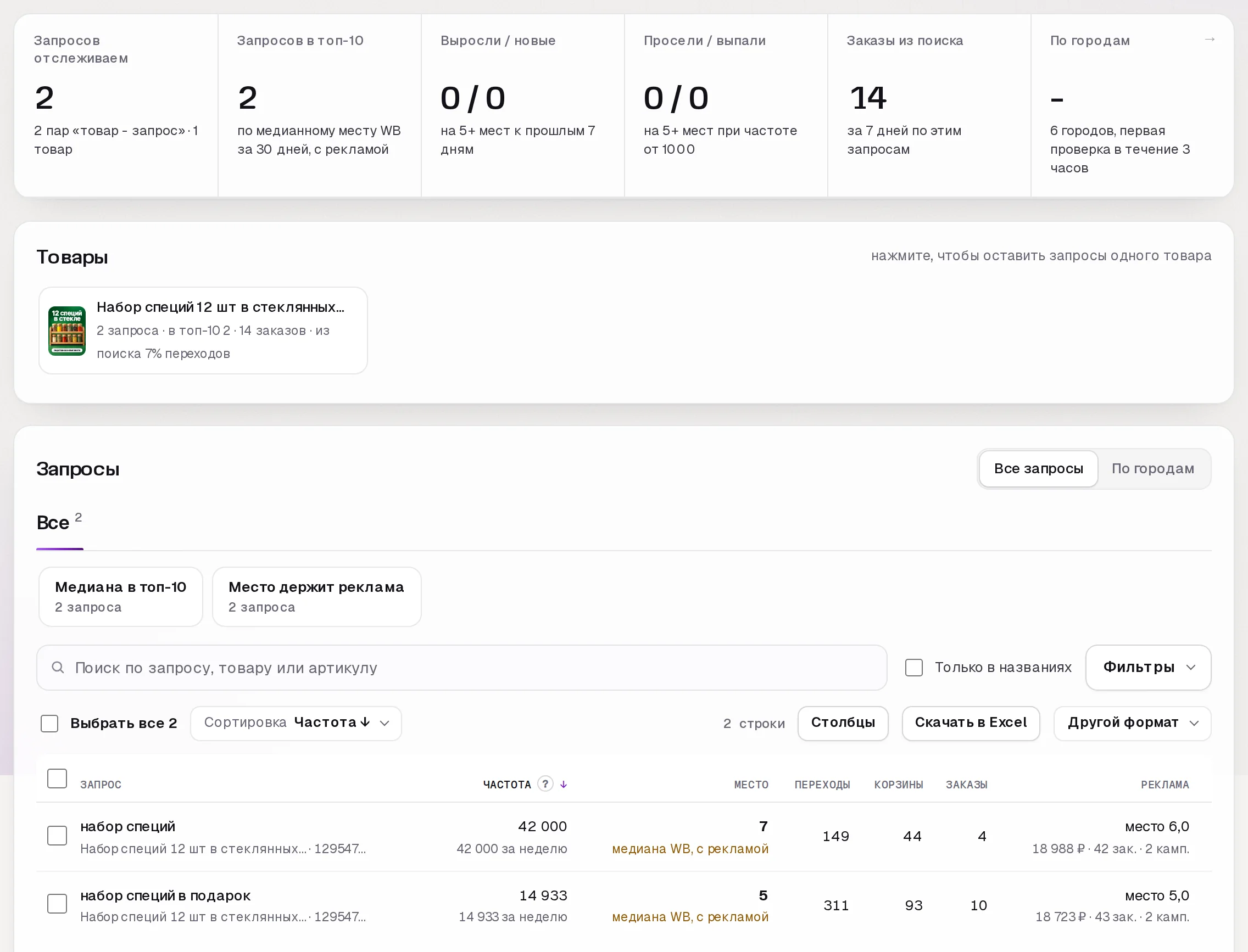The image size is (1248, 952).
Task: Click the arrow icon in По городам card
Action: point(1210,40)
